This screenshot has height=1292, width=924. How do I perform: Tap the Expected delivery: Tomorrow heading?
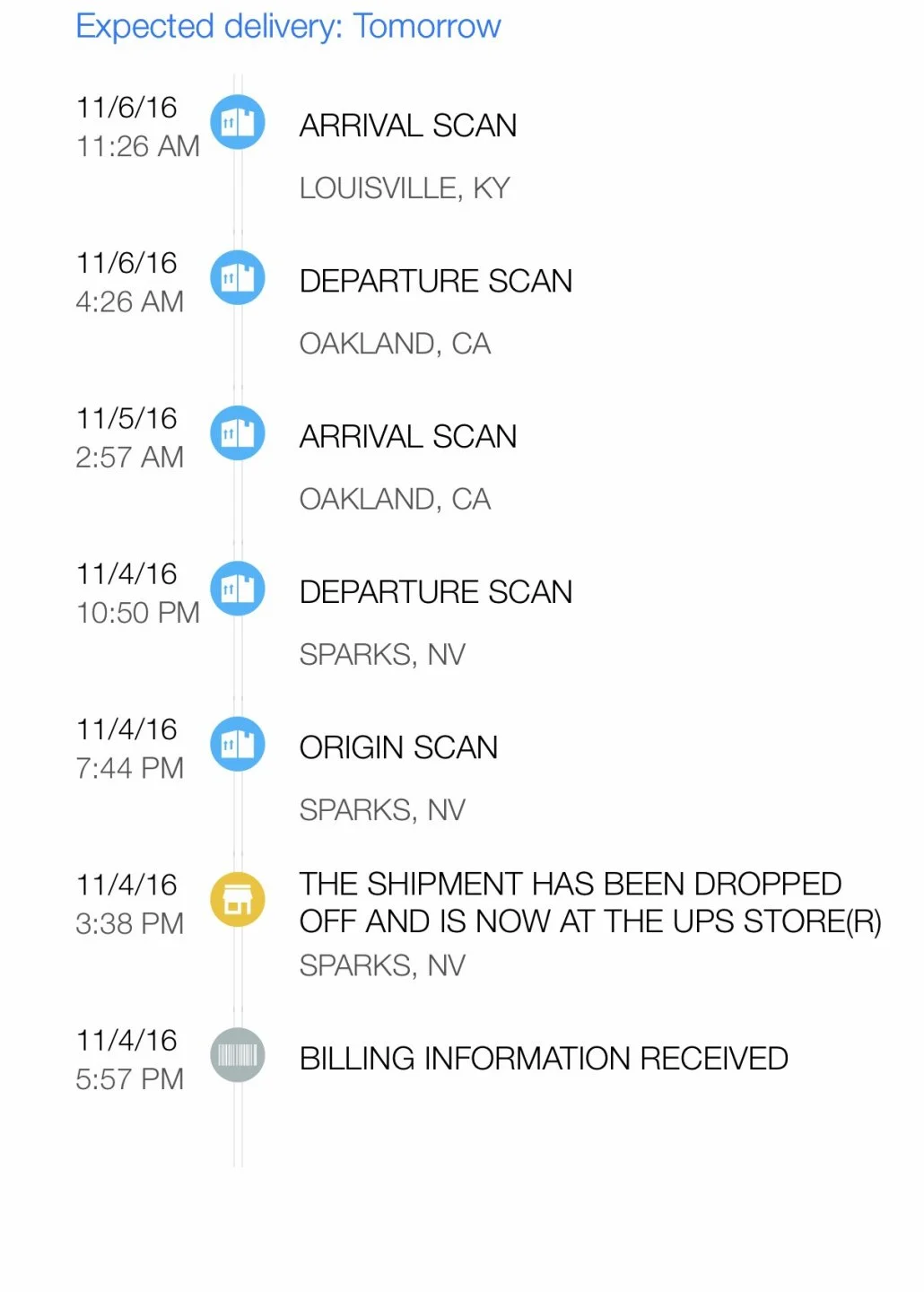(288, 27)
